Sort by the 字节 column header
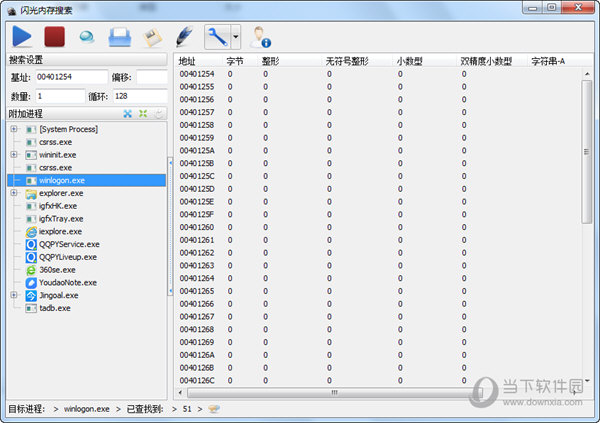 click(240, 61)
